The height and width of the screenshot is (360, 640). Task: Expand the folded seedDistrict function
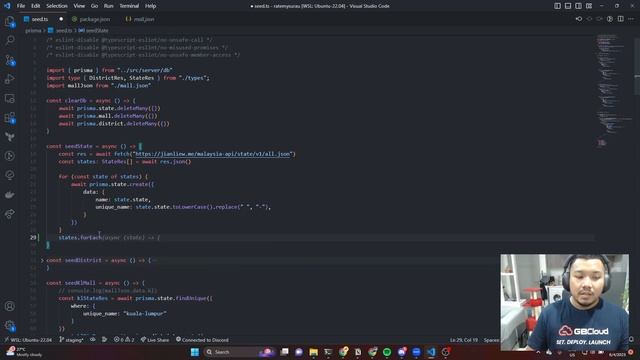pos(42,260)
